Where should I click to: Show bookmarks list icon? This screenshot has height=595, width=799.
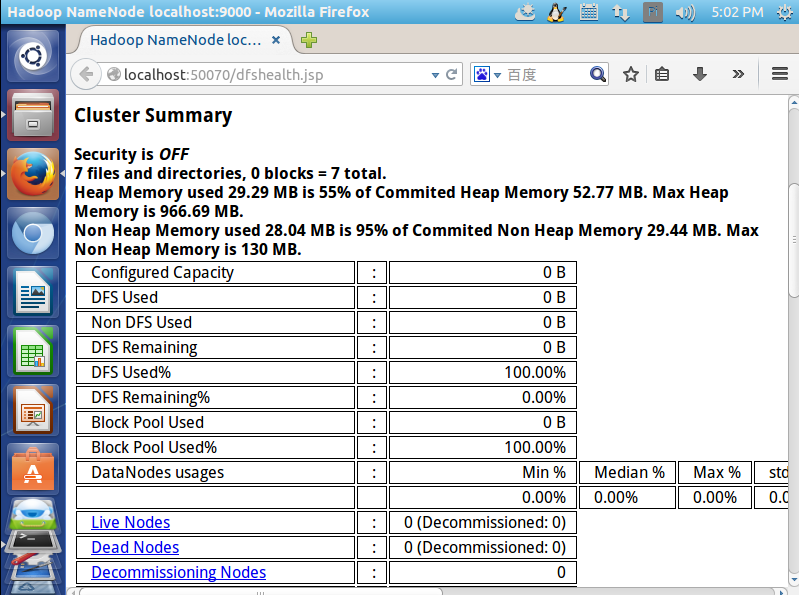click(662, 74)
